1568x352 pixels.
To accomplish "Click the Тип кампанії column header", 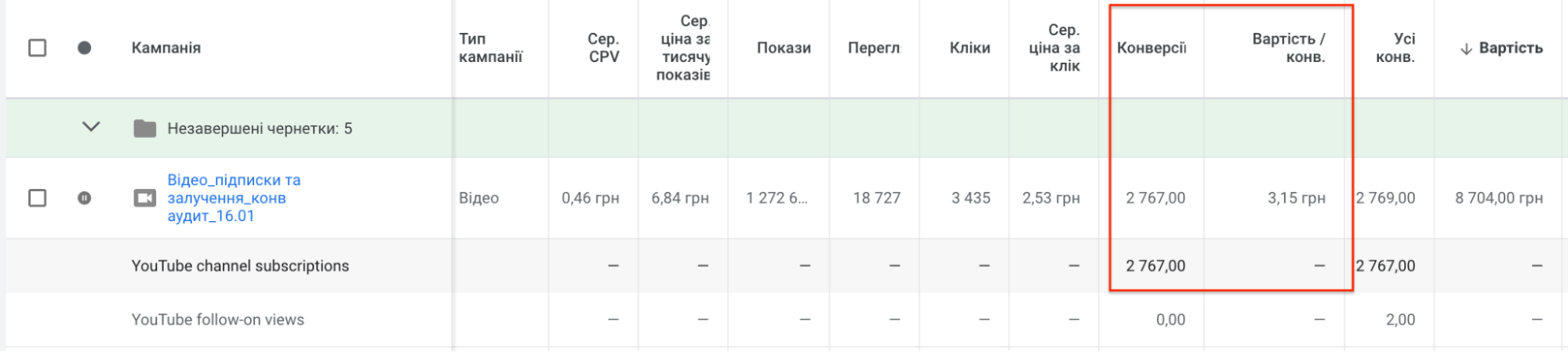I will pyautogui.click(x=490, y=48).
